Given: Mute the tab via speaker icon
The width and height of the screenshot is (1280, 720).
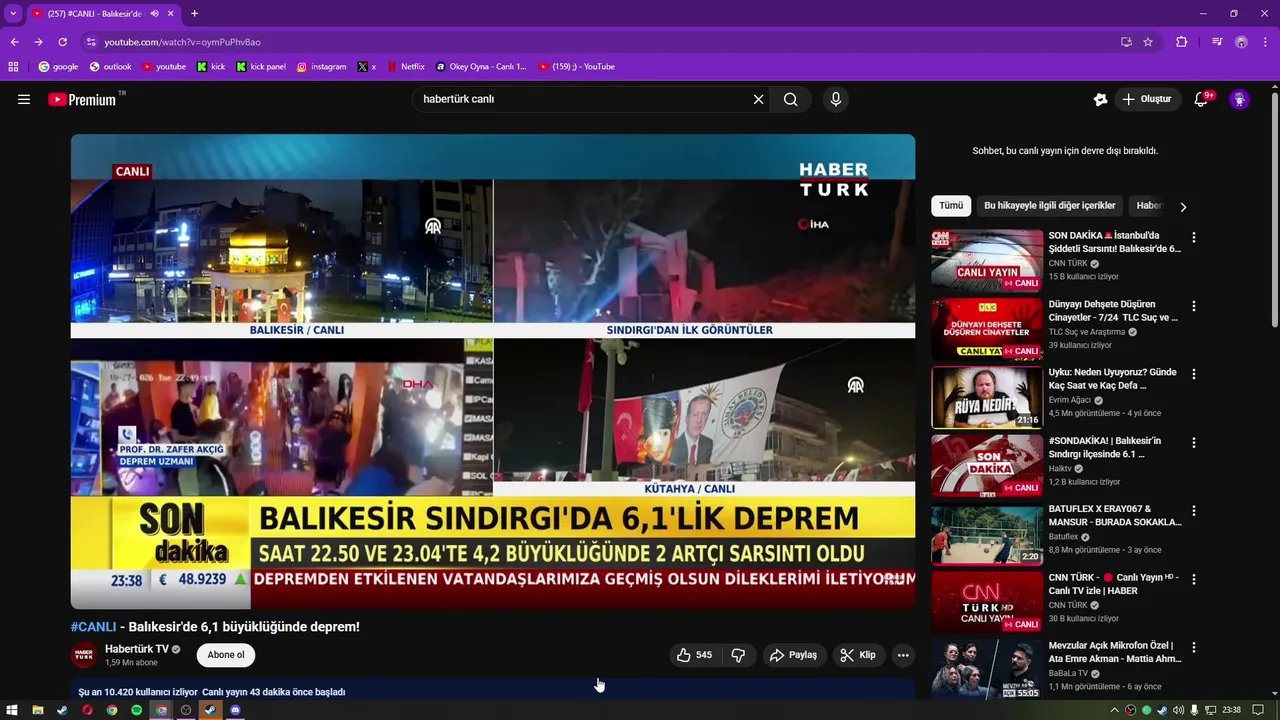Looking at the screenshot, I should [154, 14].
